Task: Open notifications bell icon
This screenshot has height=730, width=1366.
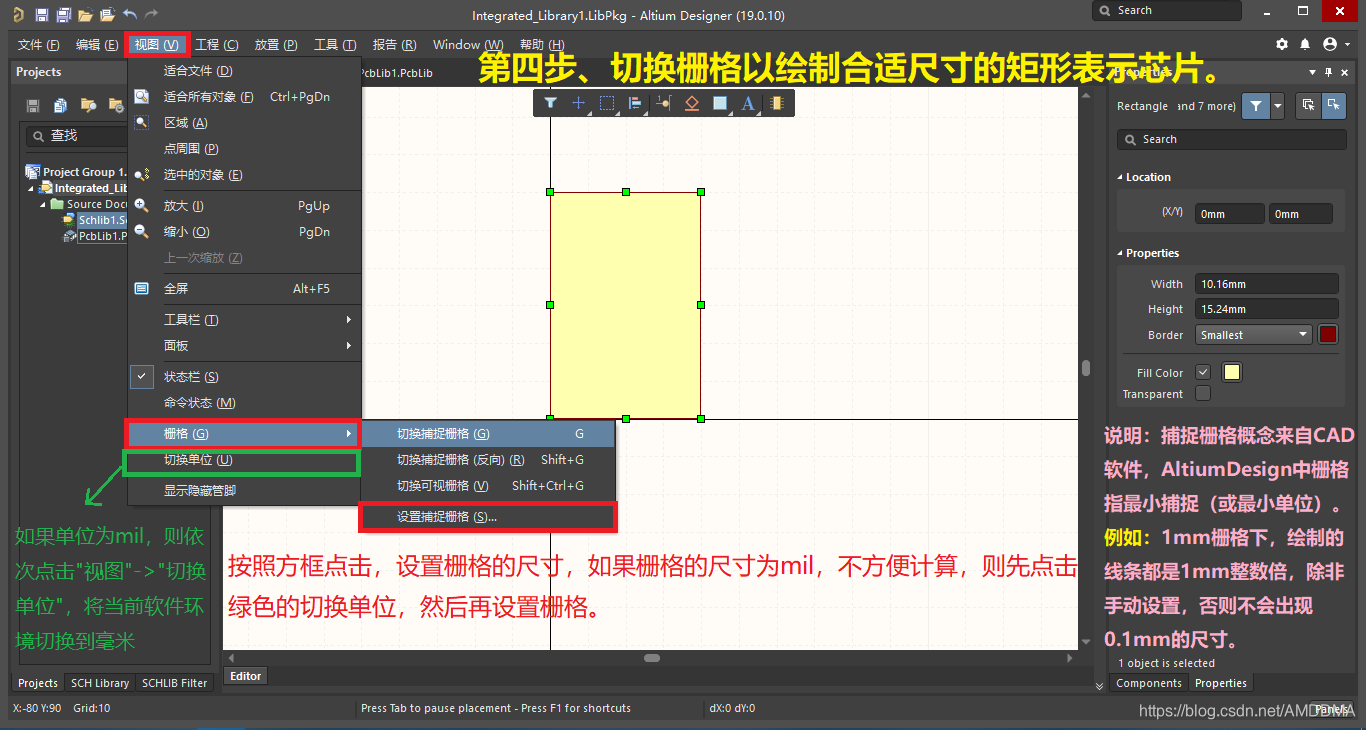Action: pos(1305,45)
